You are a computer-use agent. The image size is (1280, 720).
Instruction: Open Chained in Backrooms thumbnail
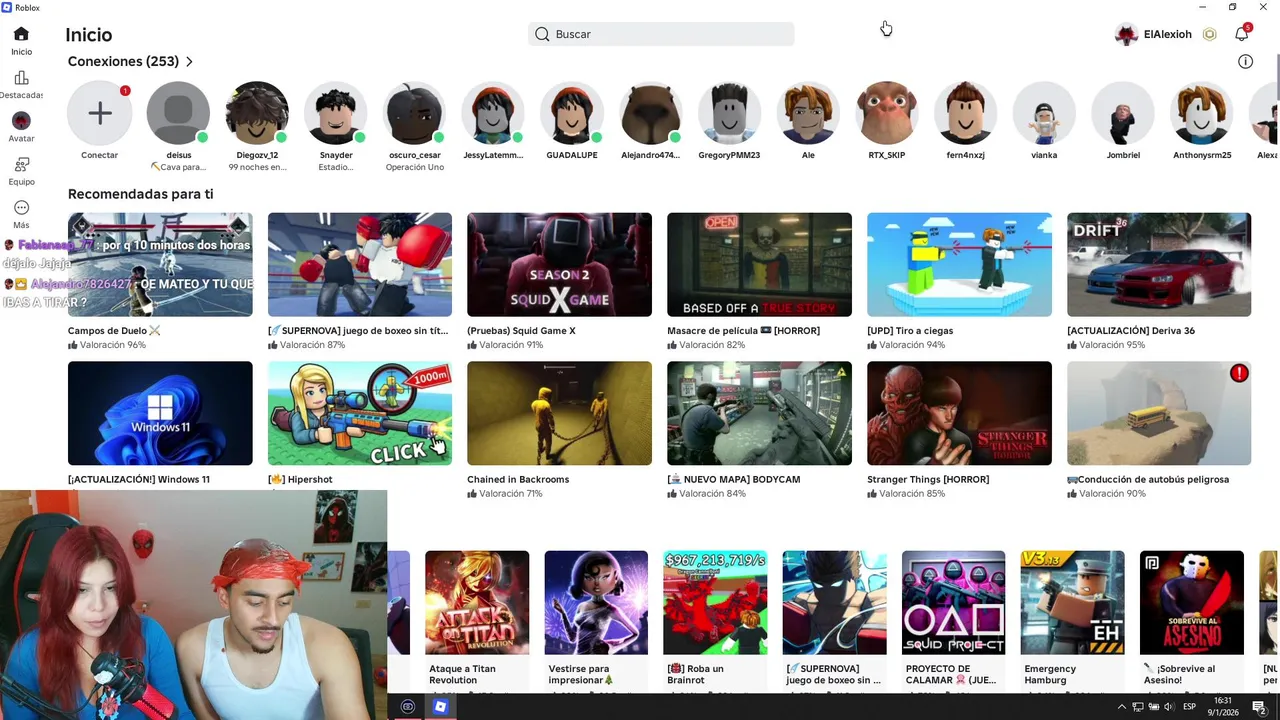tap(559, 413)
